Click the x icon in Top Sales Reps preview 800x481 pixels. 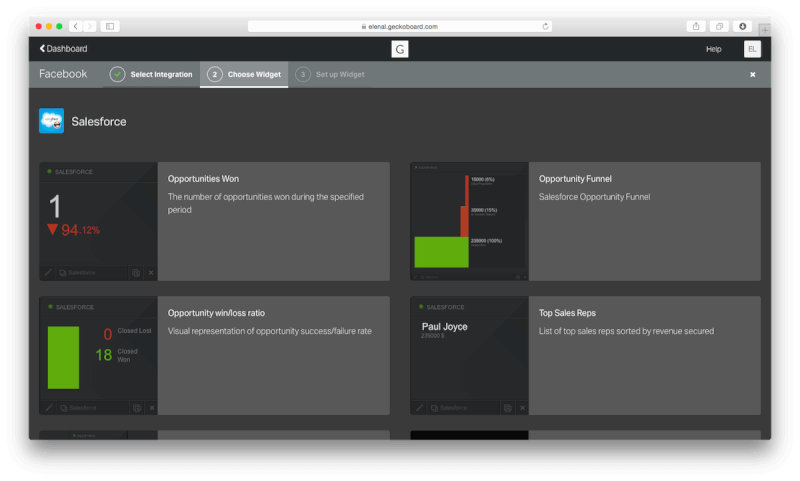point(522,408)
